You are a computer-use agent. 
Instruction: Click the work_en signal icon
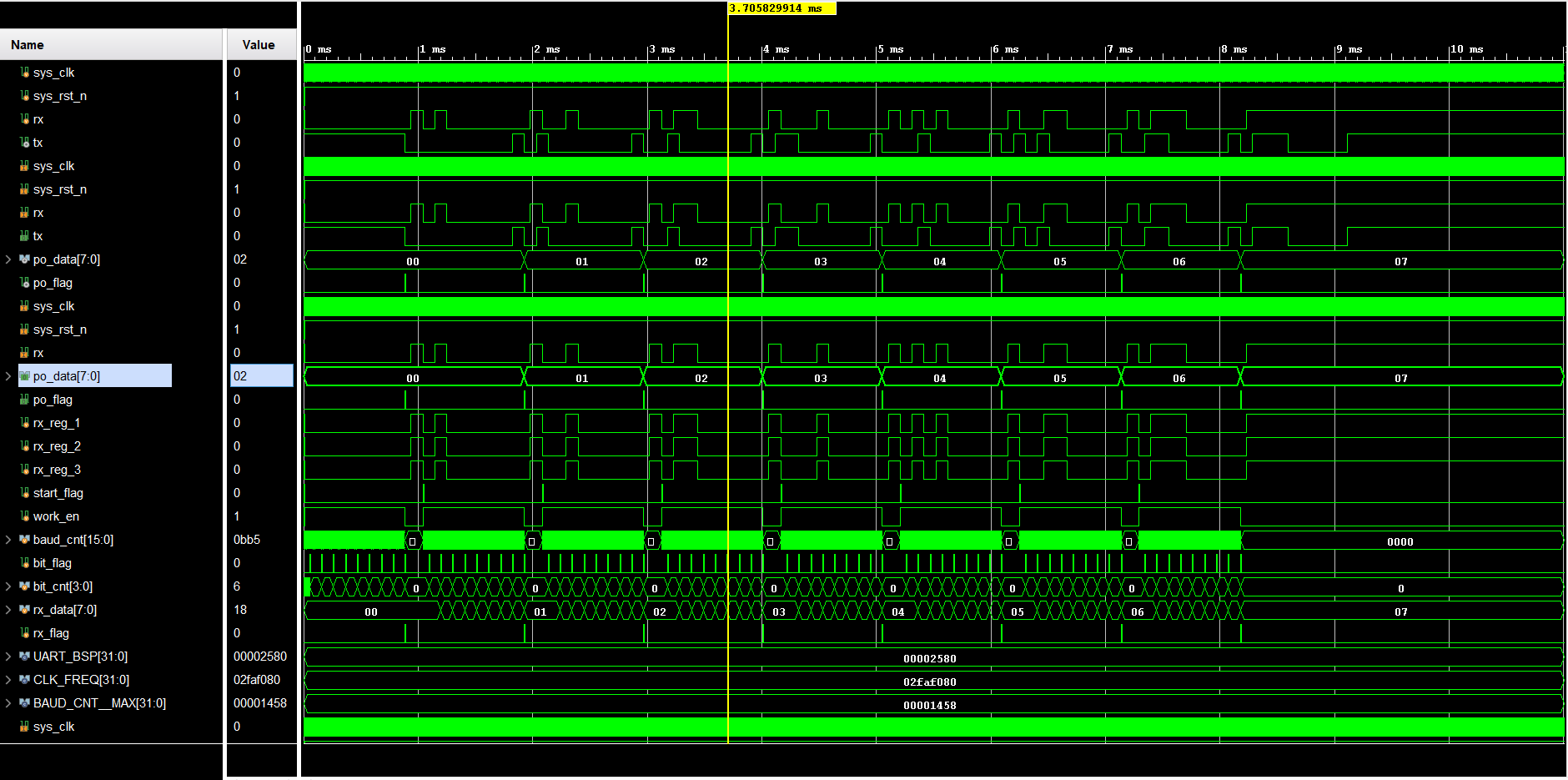click(25, 516)
